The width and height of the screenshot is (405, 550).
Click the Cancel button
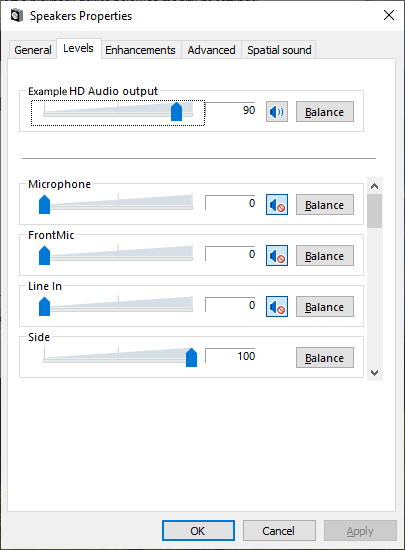(279, 531)
